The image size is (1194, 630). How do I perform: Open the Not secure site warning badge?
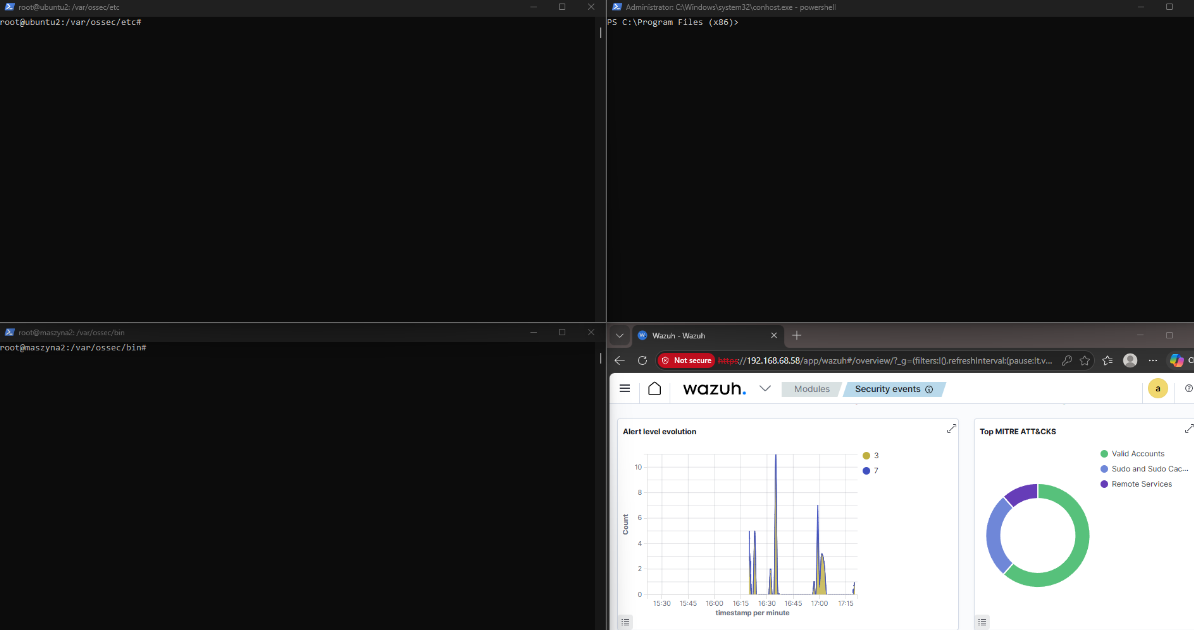686,360
